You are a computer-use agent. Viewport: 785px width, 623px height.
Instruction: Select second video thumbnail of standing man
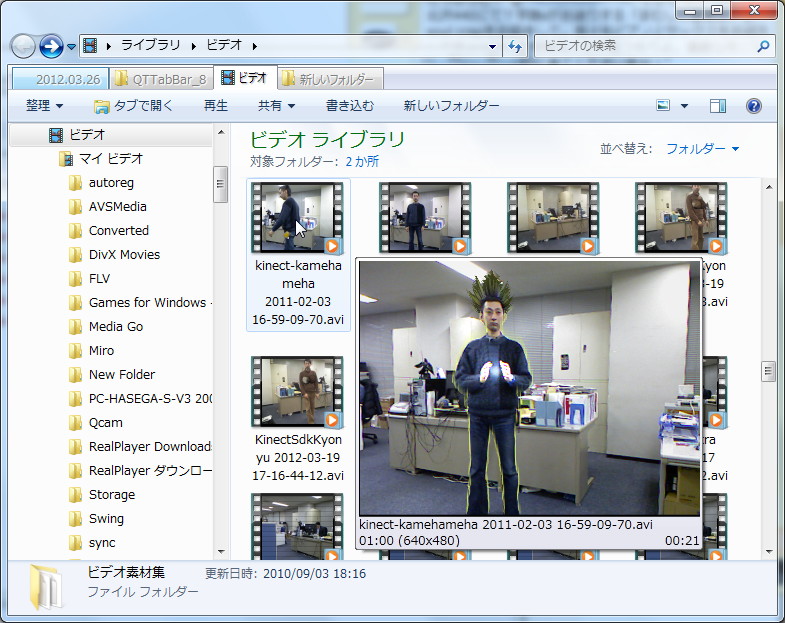(426, 218)
